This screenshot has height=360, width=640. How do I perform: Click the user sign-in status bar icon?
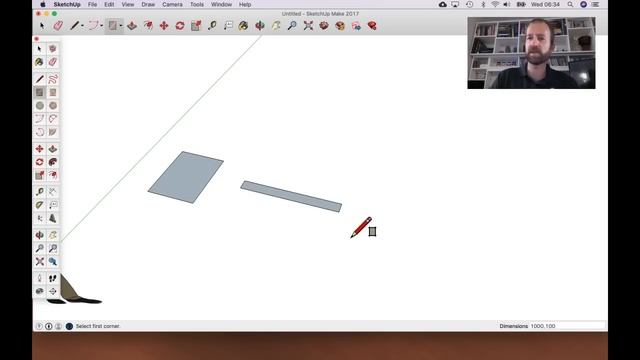pos(58,326)
